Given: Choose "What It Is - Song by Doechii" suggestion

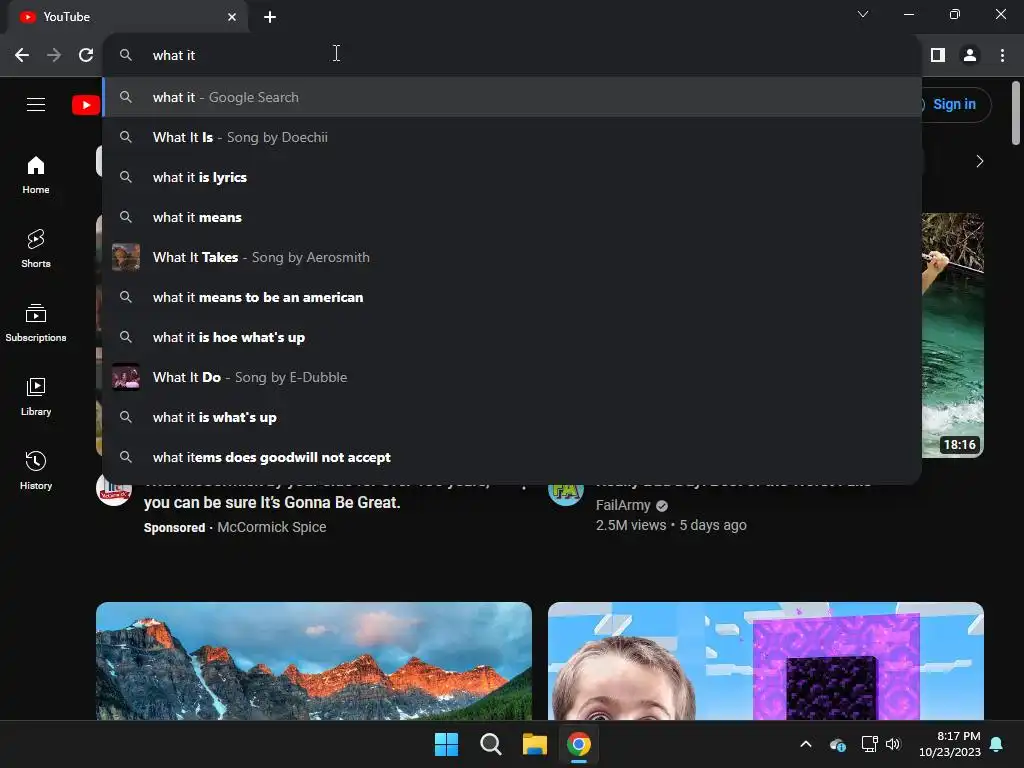Looking at the screenshot, I should coord(512,137).
